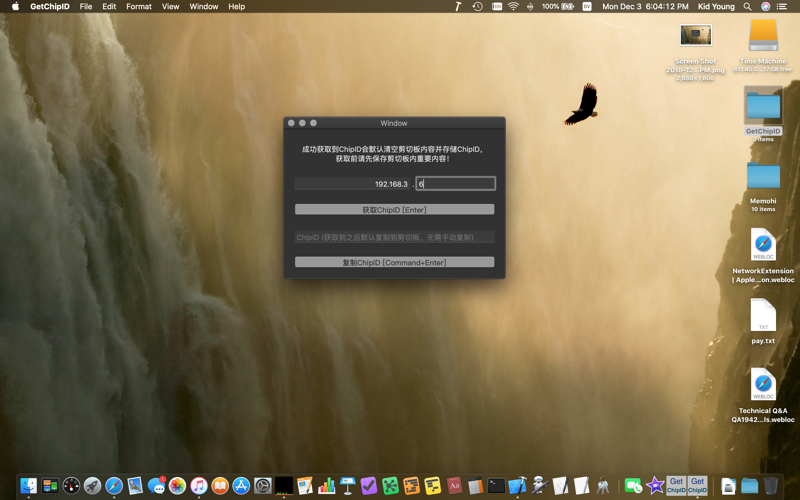800x500 pixels.
Task: Open the Help menu
Action: point(236,6)
